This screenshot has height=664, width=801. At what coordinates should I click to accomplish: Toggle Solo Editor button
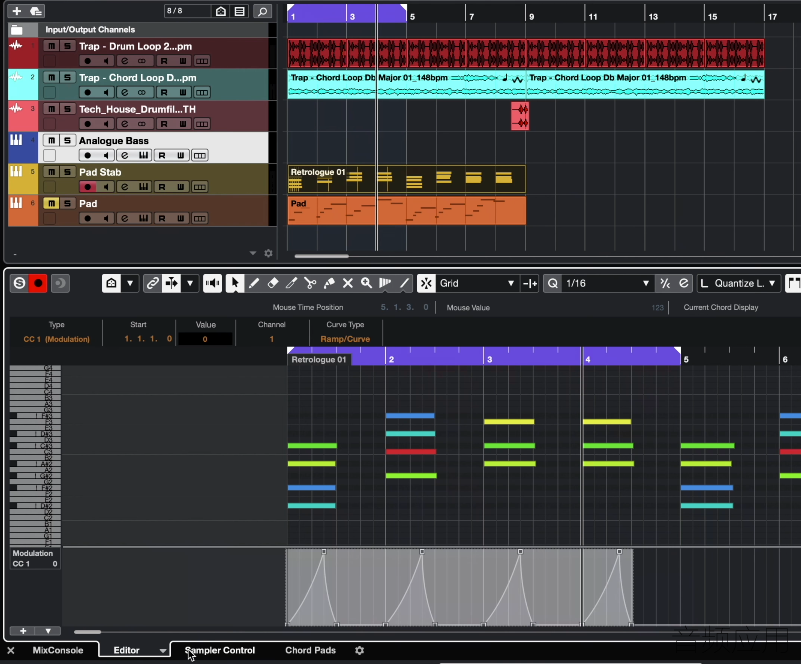[x=19, y=283]
